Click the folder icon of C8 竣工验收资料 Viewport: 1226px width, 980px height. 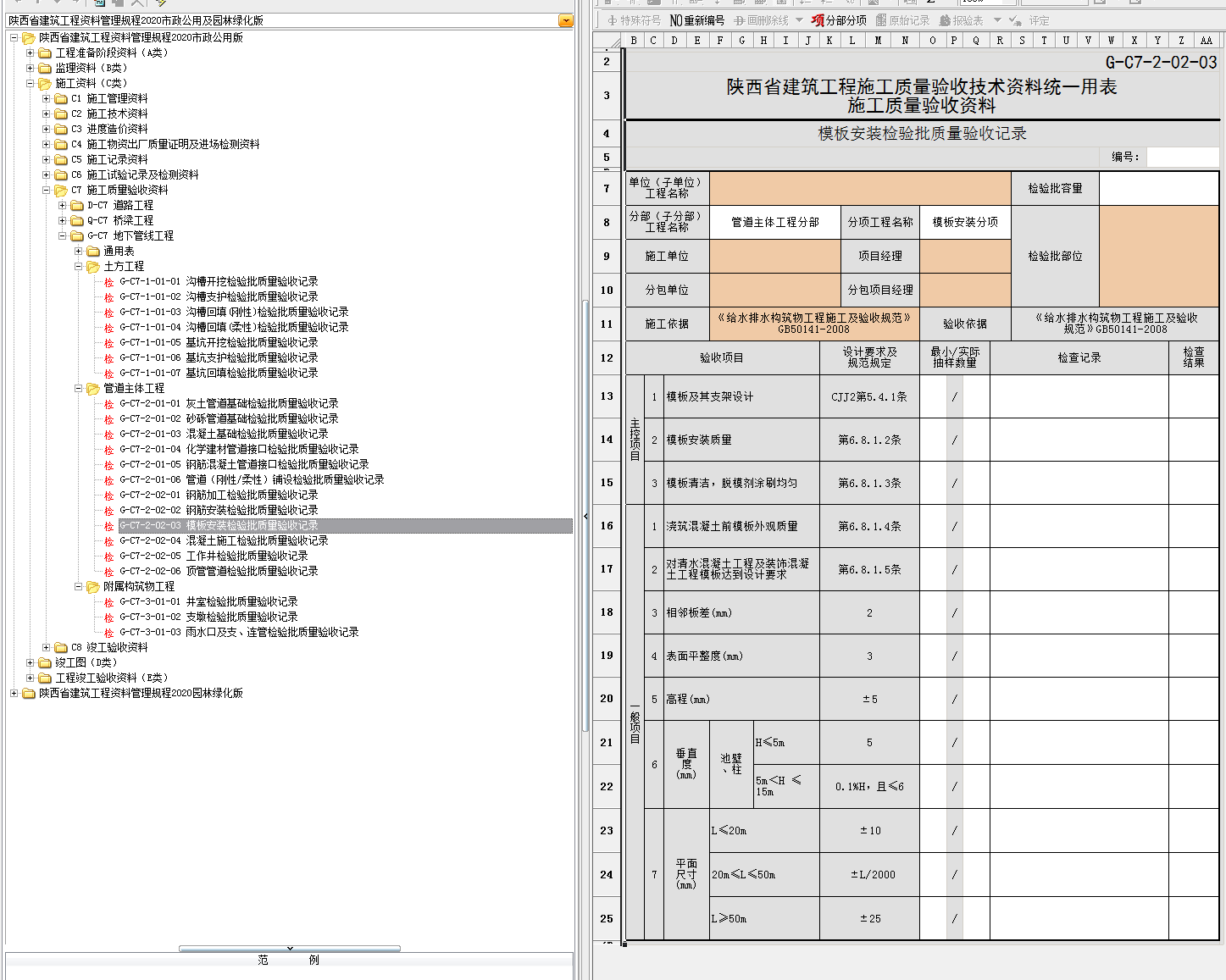click(x=61, y=647)
